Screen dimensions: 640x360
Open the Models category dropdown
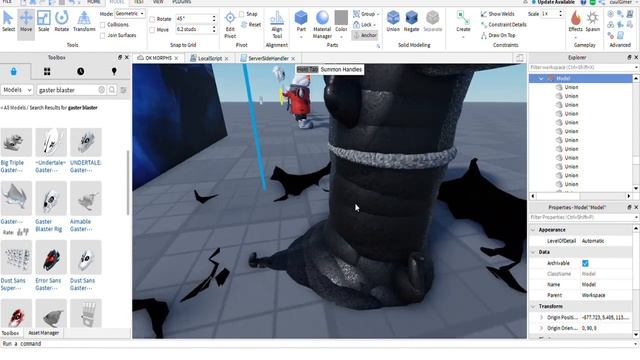17,90
